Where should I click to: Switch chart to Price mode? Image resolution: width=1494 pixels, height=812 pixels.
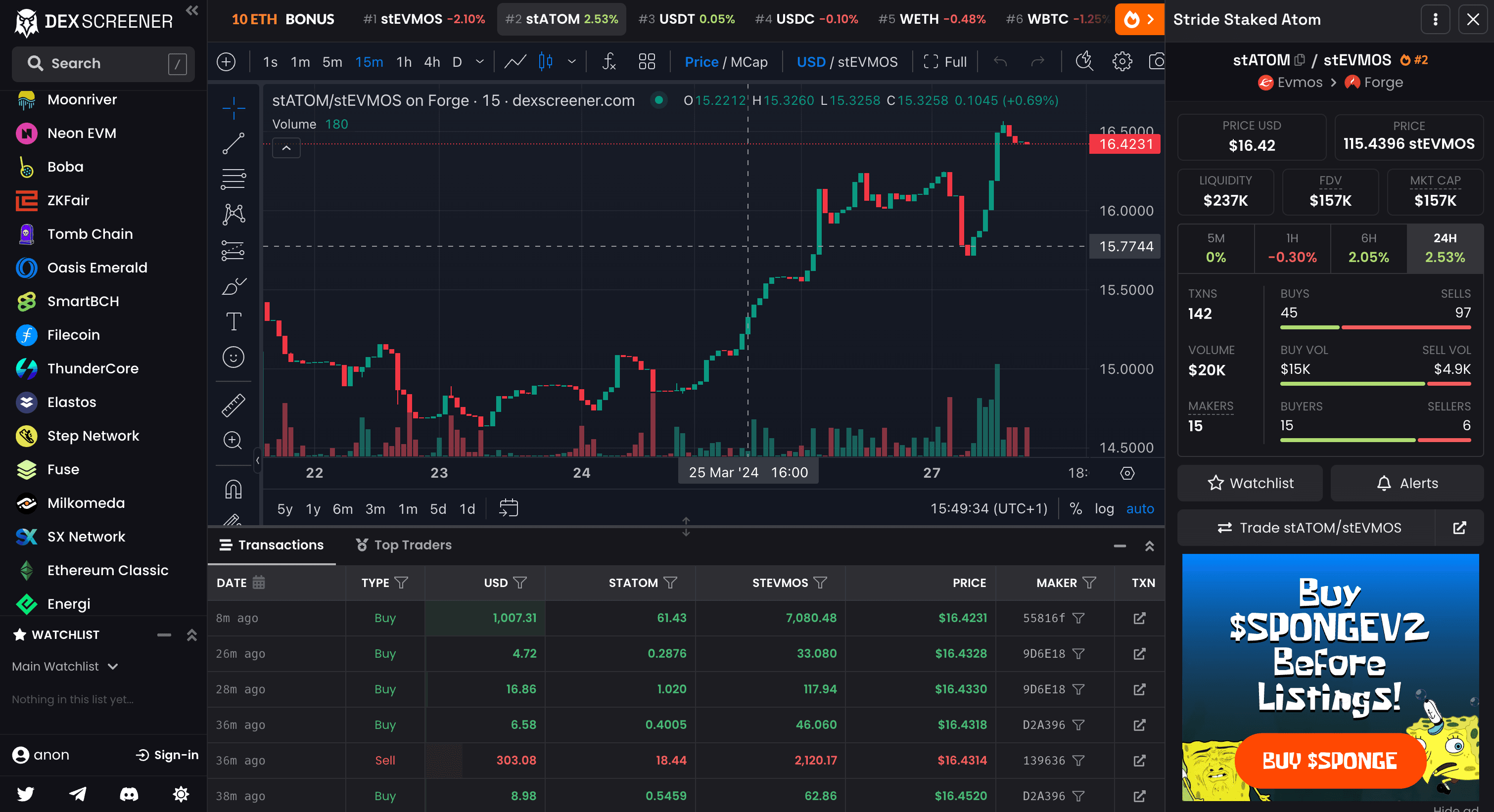tap(701, 62)
